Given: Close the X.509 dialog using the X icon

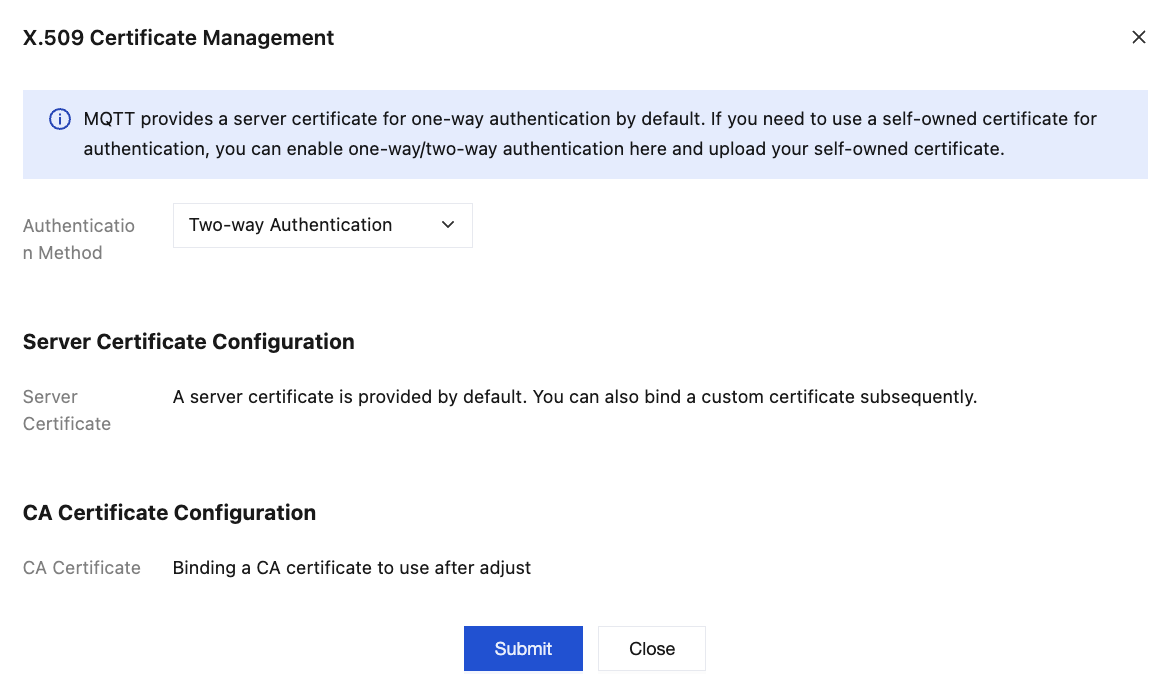Looking at the screenshot, I should click(x=1138, y=38).
